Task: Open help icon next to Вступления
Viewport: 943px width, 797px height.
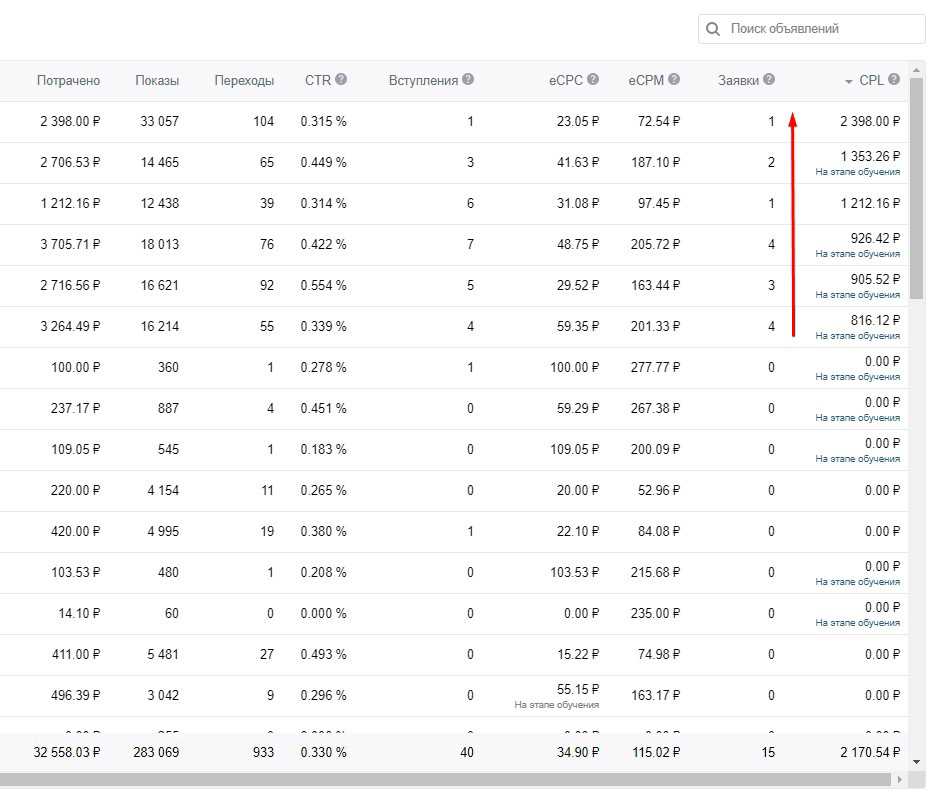Action: pos(468,79)
